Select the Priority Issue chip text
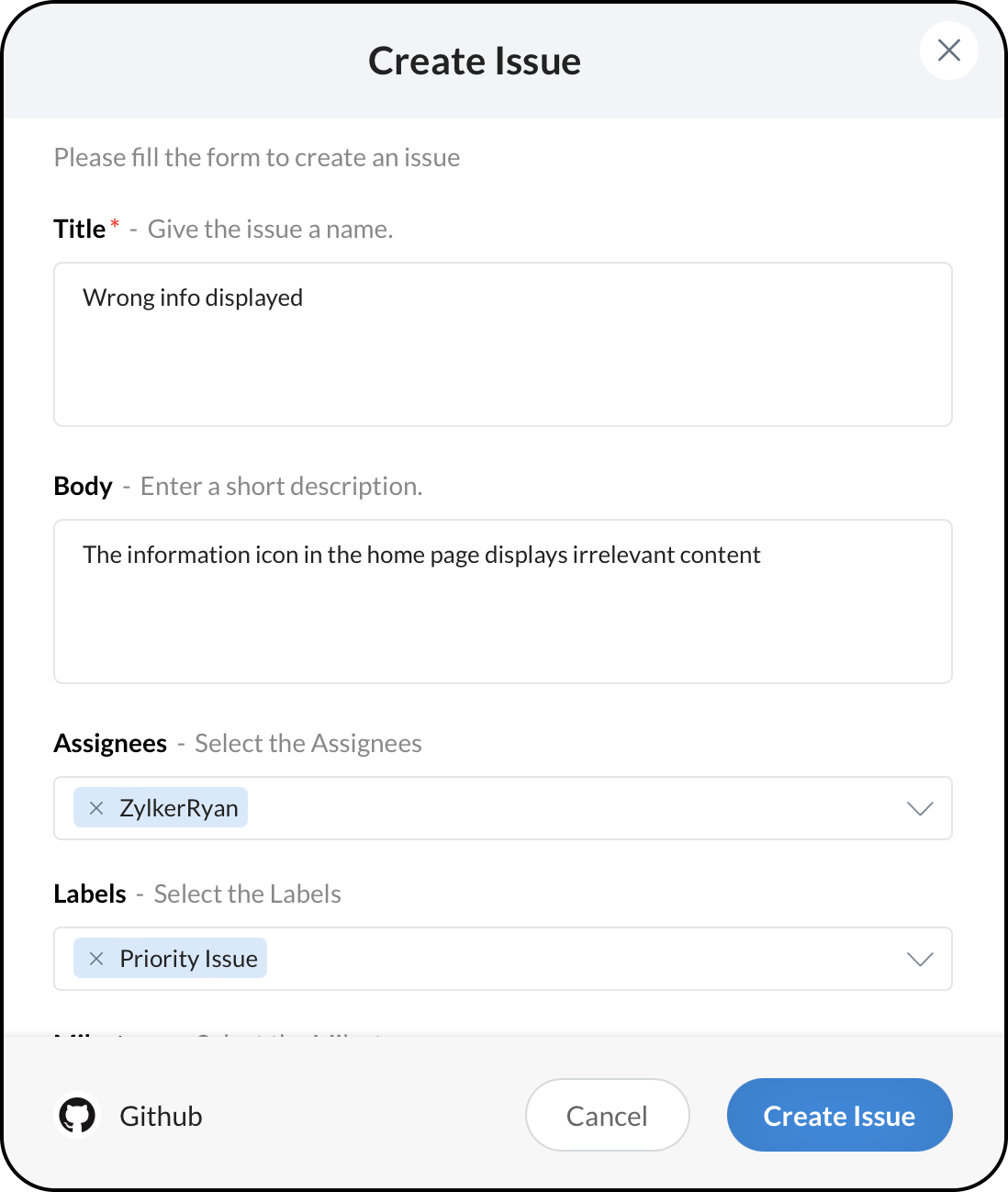Viewport: 1008px width, 1192px height. click(x=188, y=959)
